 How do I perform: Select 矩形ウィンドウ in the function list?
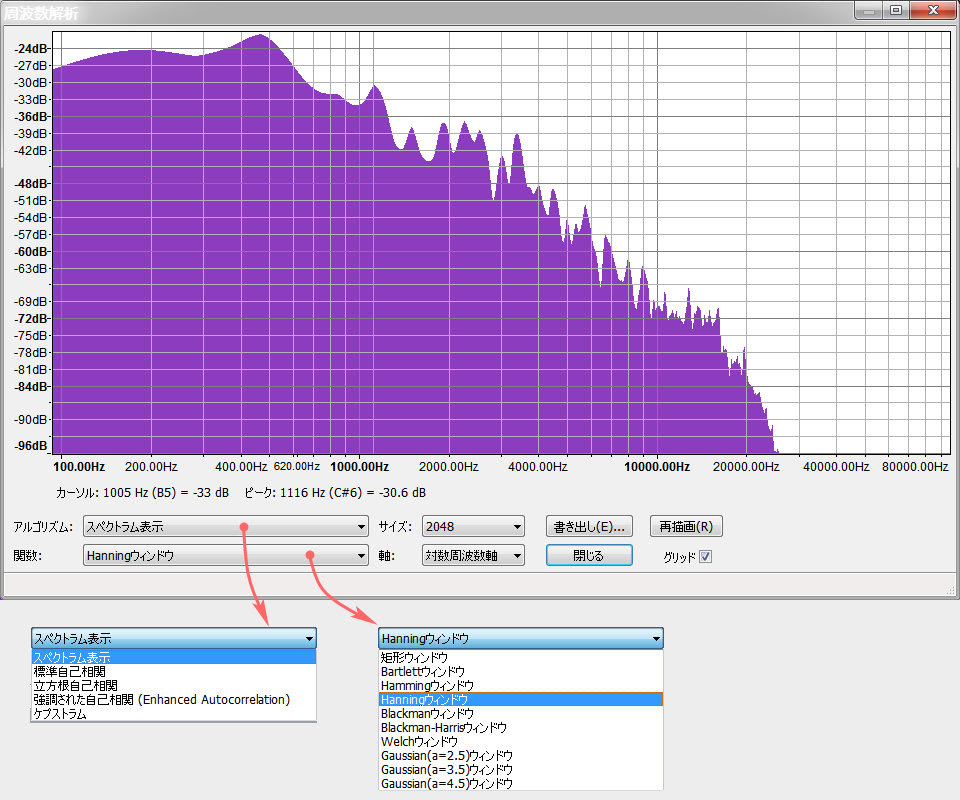tap(520, 657)
